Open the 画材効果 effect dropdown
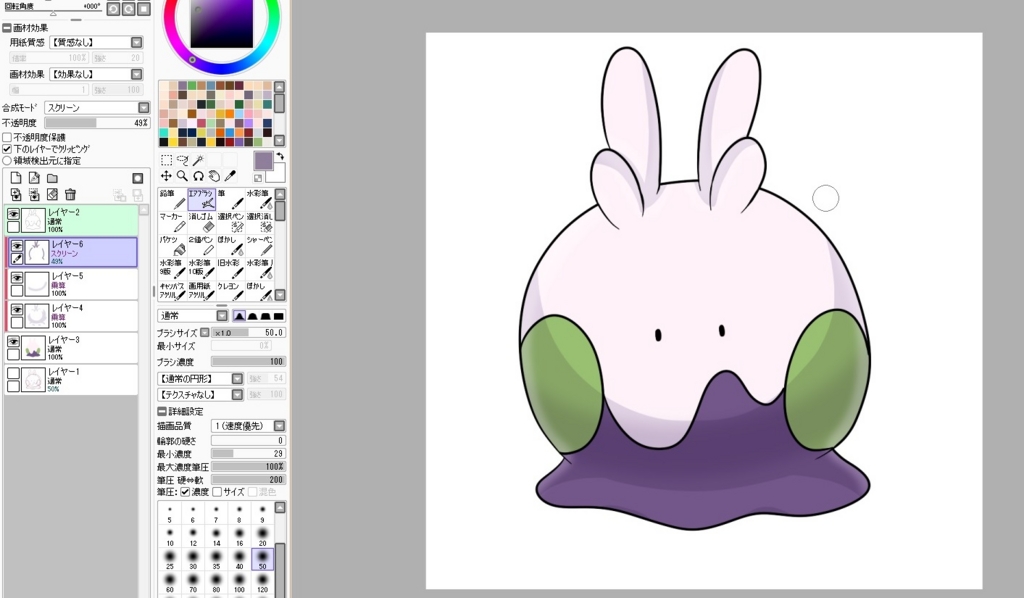The width and height of the screenshot is (1024, 598). [136, 74]
